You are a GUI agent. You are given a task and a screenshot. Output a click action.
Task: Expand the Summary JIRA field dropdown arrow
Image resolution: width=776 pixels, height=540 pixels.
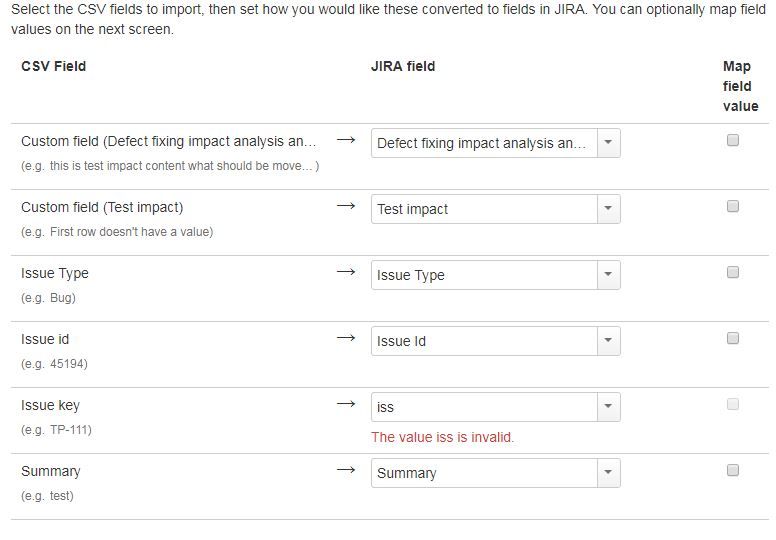tap(608, 473)
